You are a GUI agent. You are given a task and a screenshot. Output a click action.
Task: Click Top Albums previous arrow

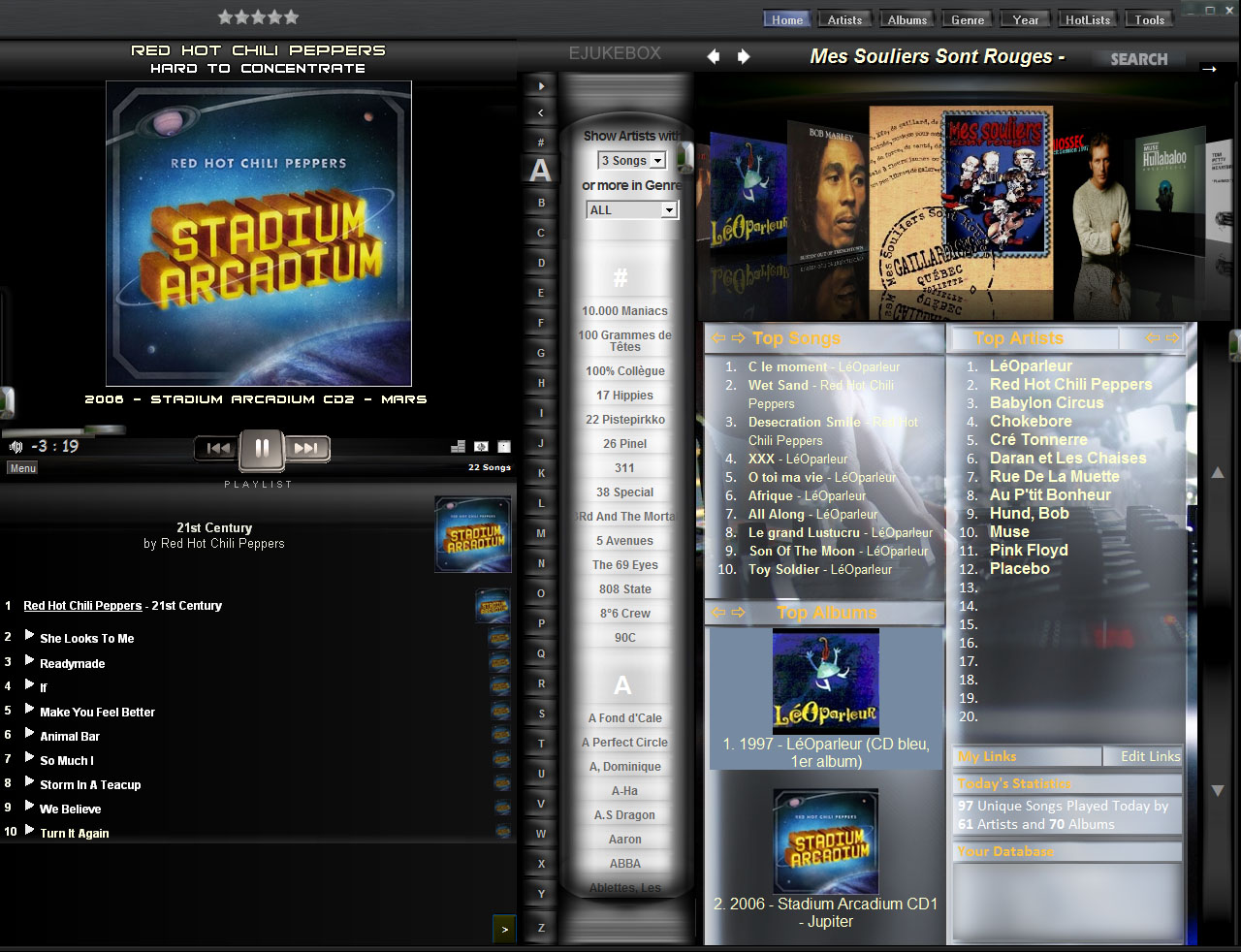(718, 613)
